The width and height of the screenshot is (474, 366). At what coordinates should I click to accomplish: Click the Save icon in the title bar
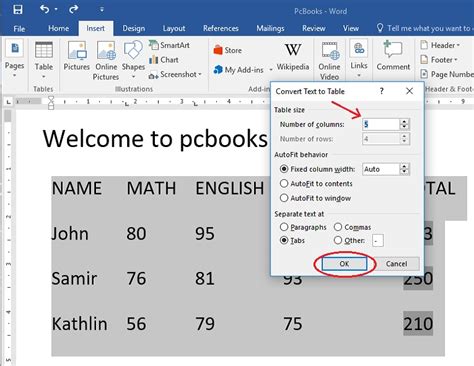click(x=18, y=9)
